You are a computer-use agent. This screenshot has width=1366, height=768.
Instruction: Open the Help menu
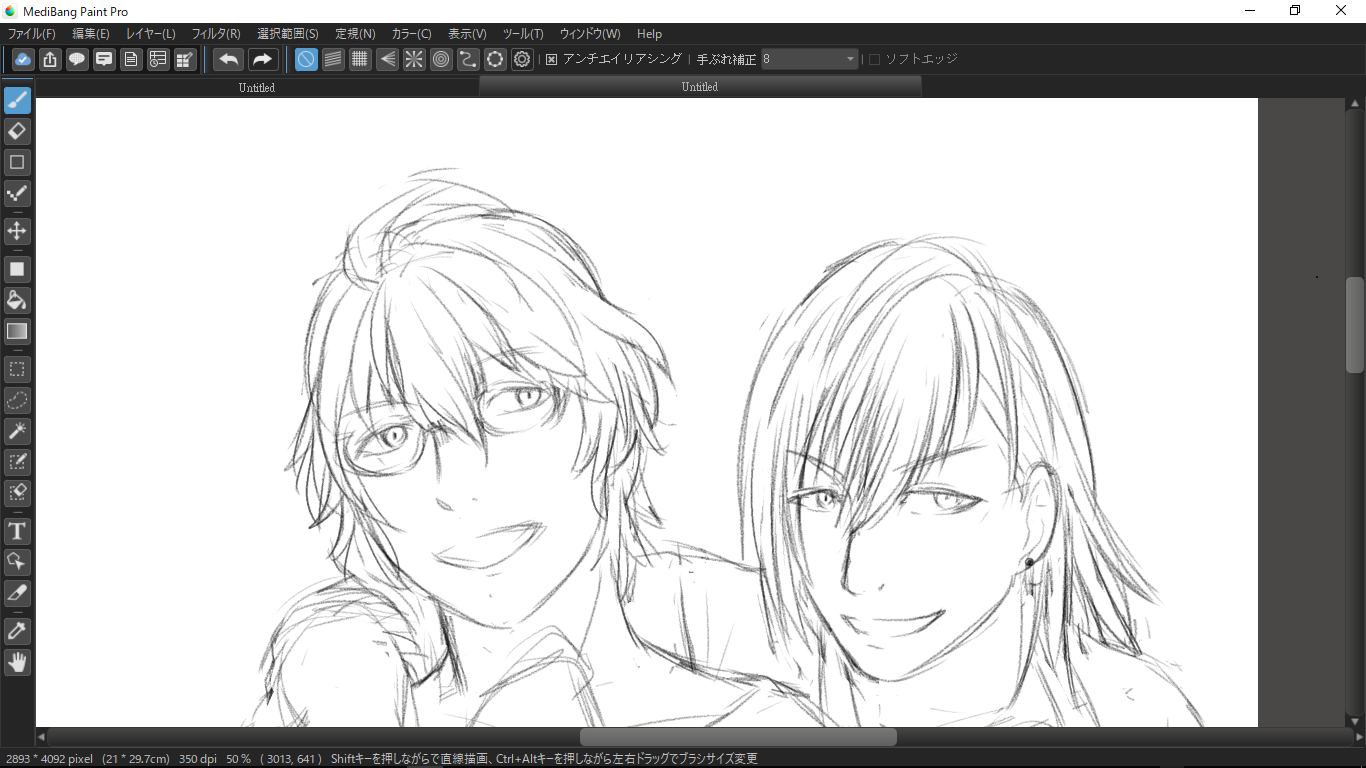[x=650, y=34]
